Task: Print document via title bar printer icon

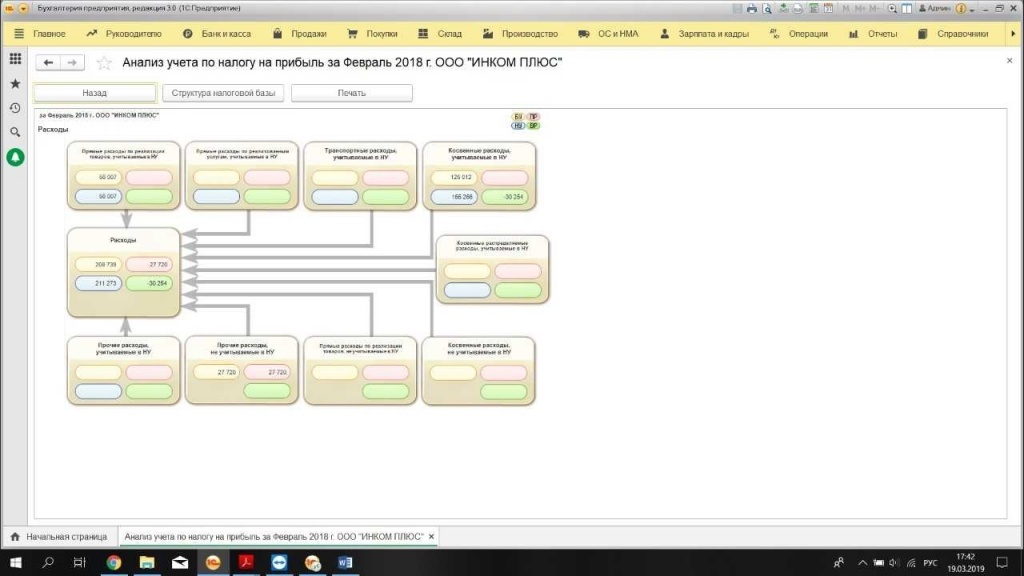Action: [752, 8]
